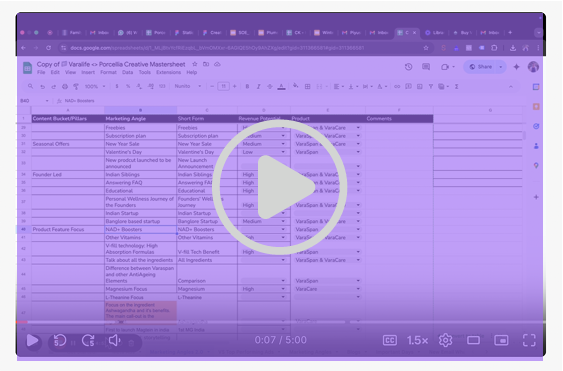Skip forward 5 seconds in the video
Screen dimensions: 563x371
(x=88, y=340)
